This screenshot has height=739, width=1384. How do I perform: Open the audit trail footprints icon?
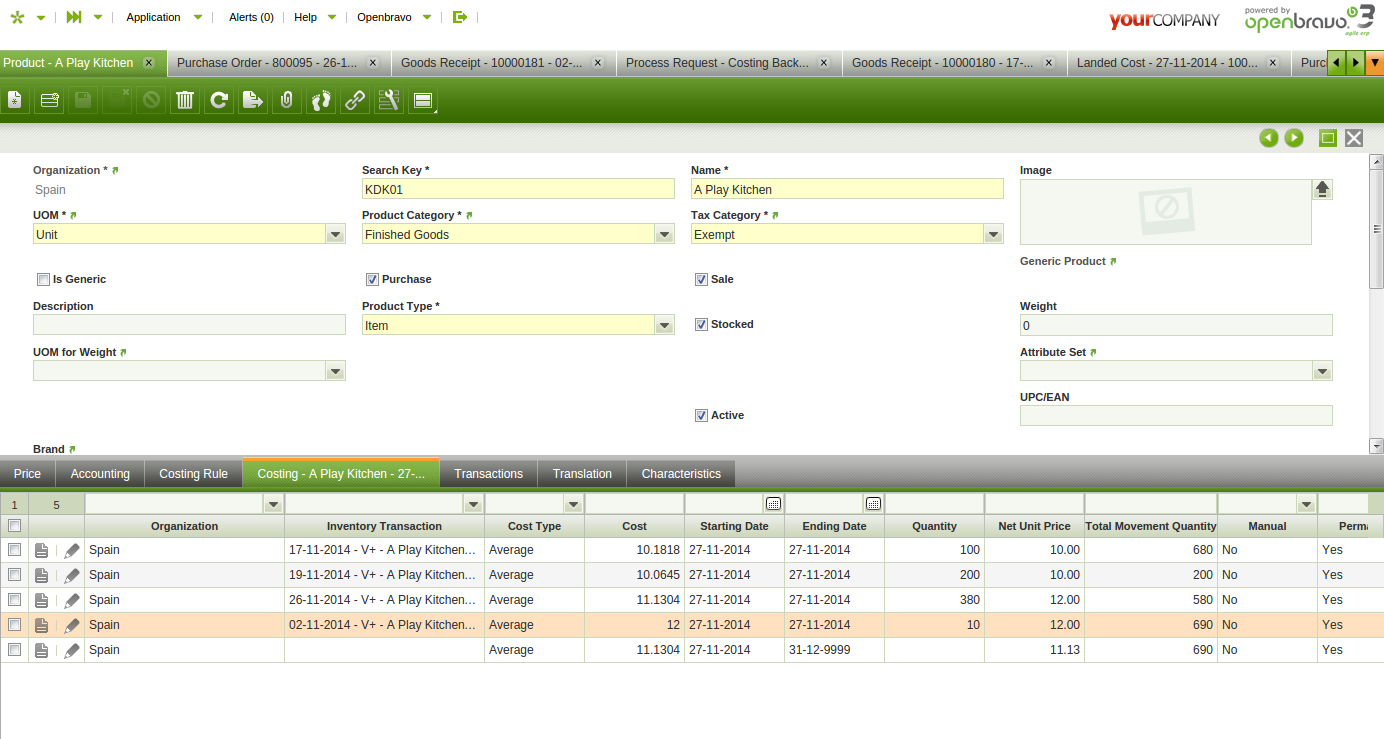pos(320,100)
